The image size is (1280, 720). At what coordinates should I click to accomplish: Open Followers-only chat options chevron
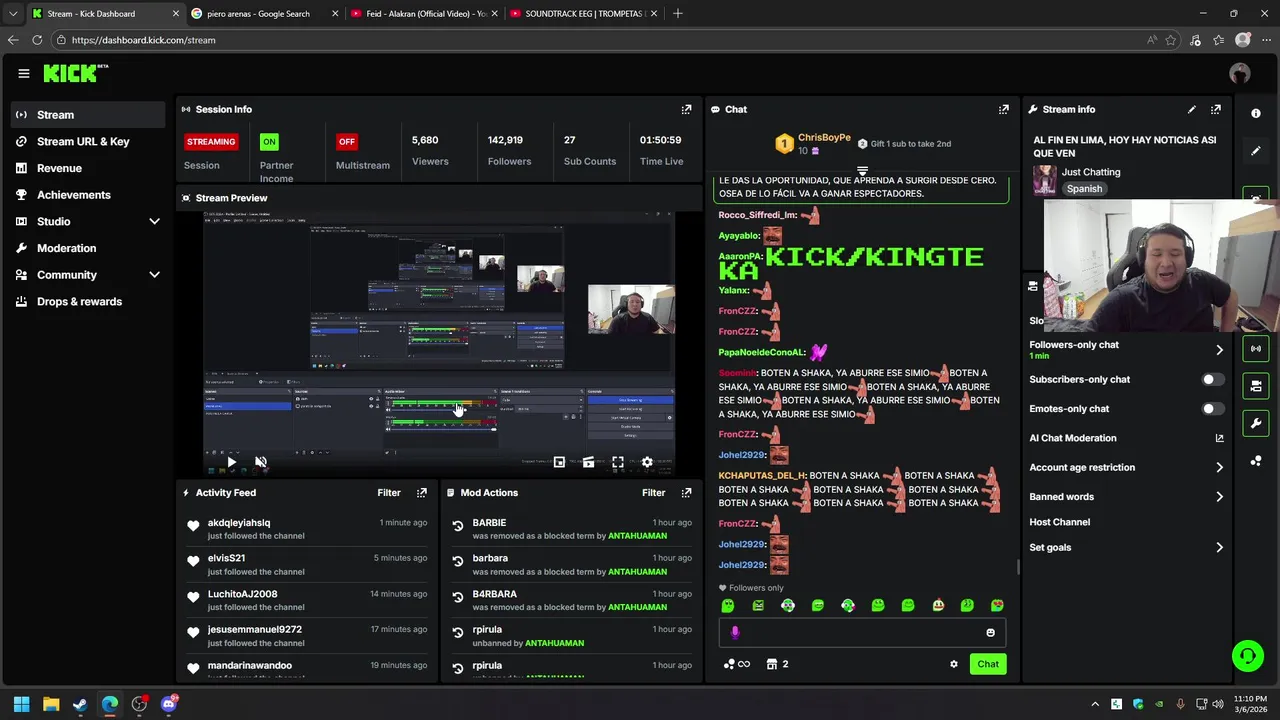click(1219, 350)
